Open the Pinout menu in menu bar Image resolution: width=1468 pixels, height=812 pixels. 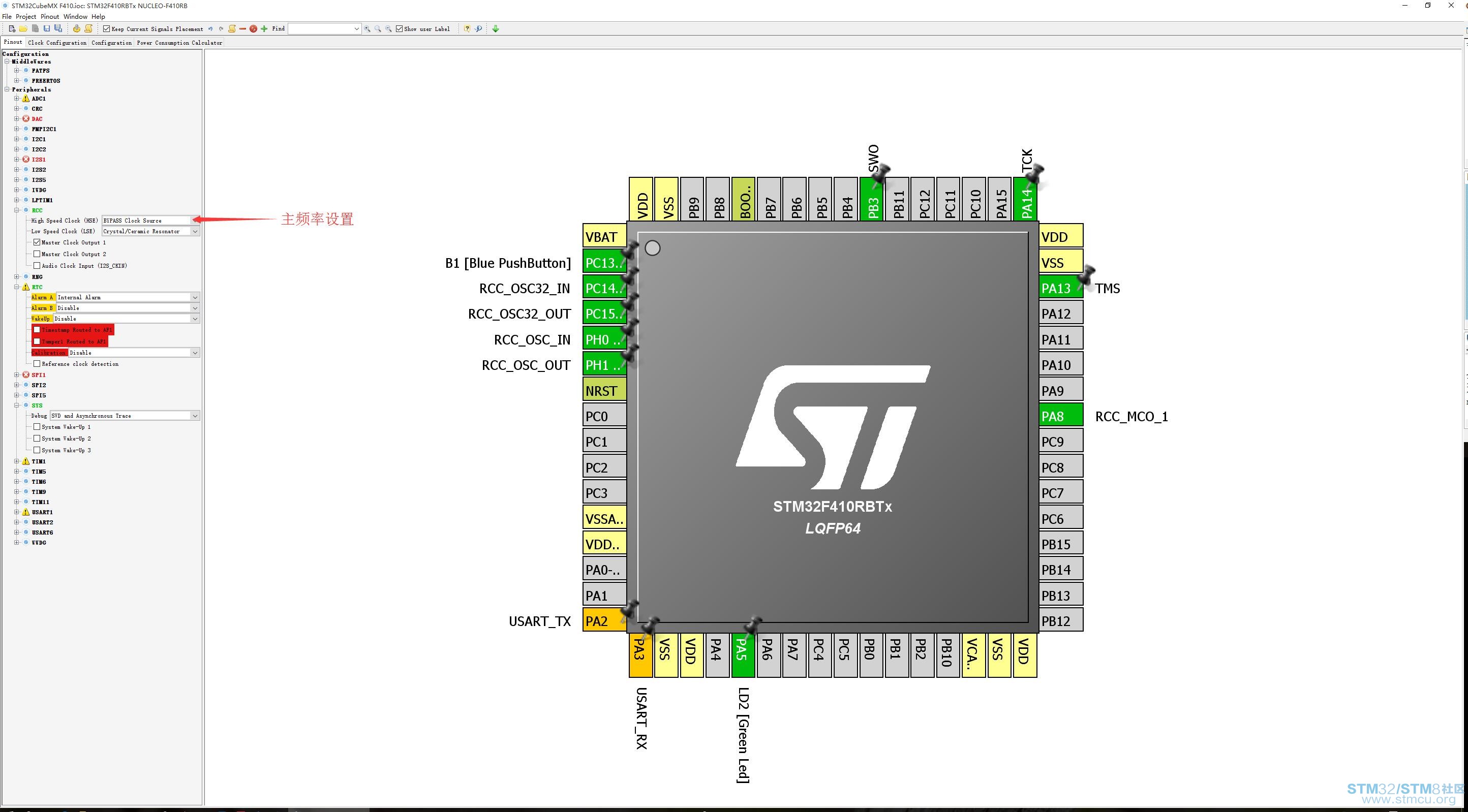[x=50, y=17]
